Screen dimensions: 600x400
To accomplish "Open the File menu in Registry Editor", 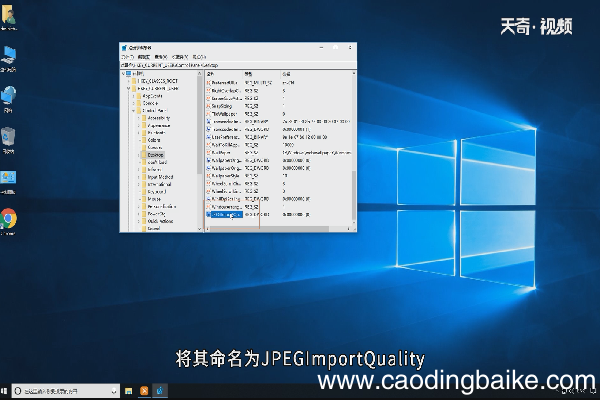I will [x=127, y=57].
